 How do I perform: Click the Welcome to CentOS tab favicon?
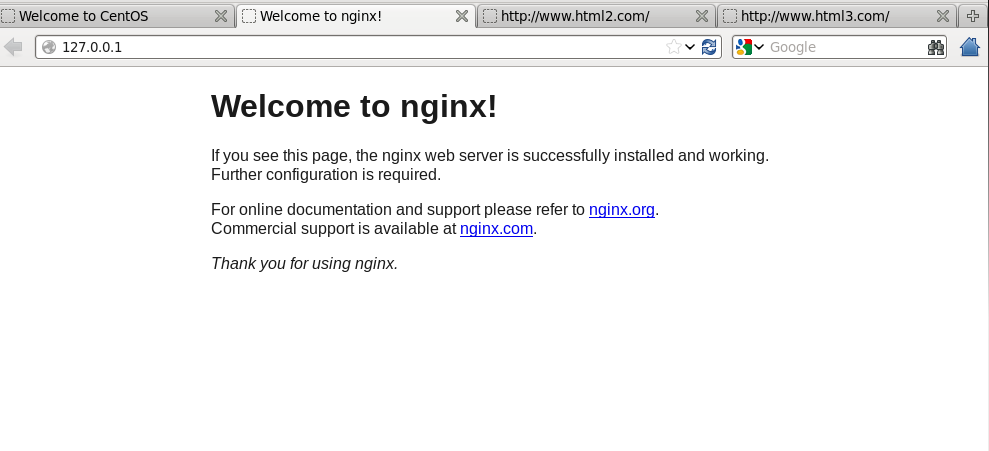8,16
